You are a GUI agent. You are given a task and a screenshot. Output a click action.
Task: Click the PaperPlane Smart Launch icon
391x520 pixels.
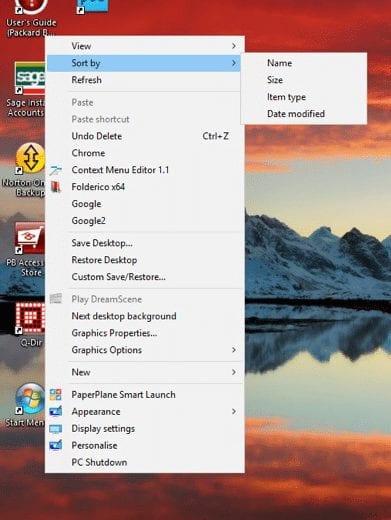(56, 395)
